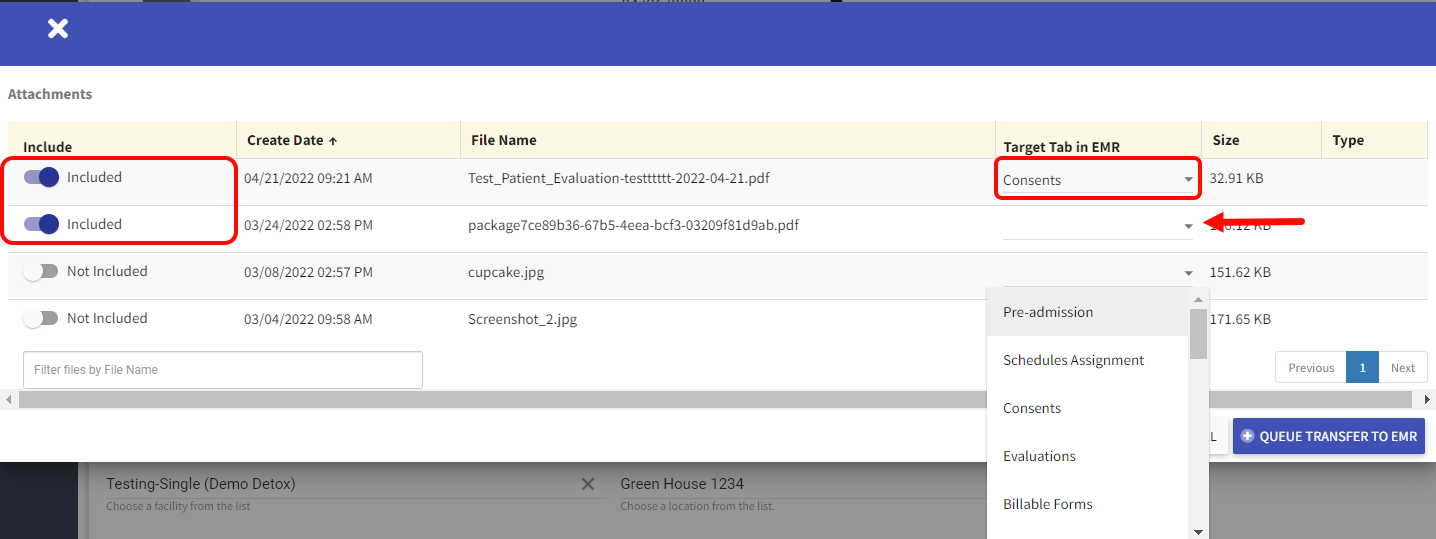Select Pre-admission from the dropdown list
1436x539 pixels.
[x=1048, y=312]
